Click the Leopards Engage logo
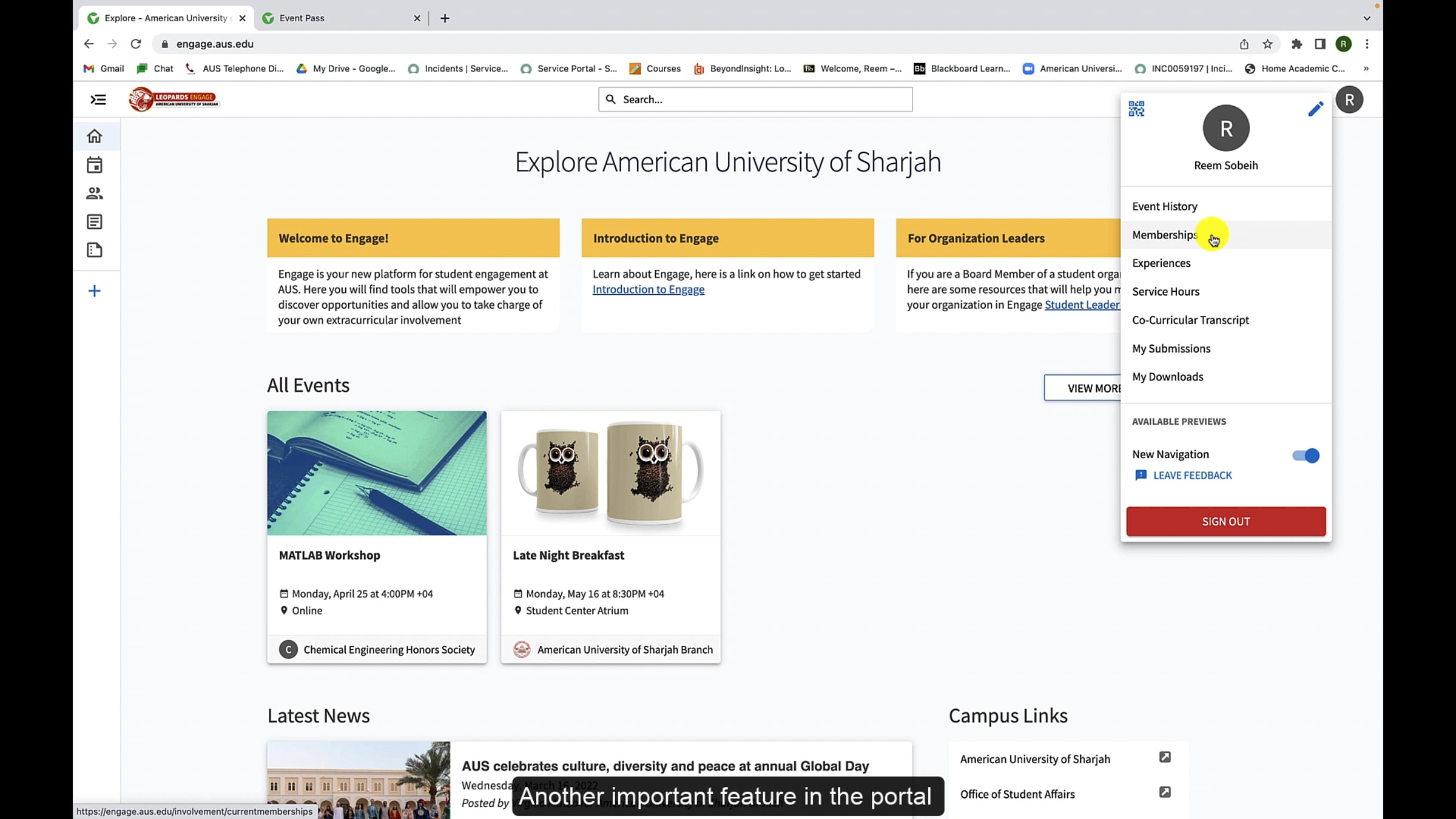 coord(174,99)
